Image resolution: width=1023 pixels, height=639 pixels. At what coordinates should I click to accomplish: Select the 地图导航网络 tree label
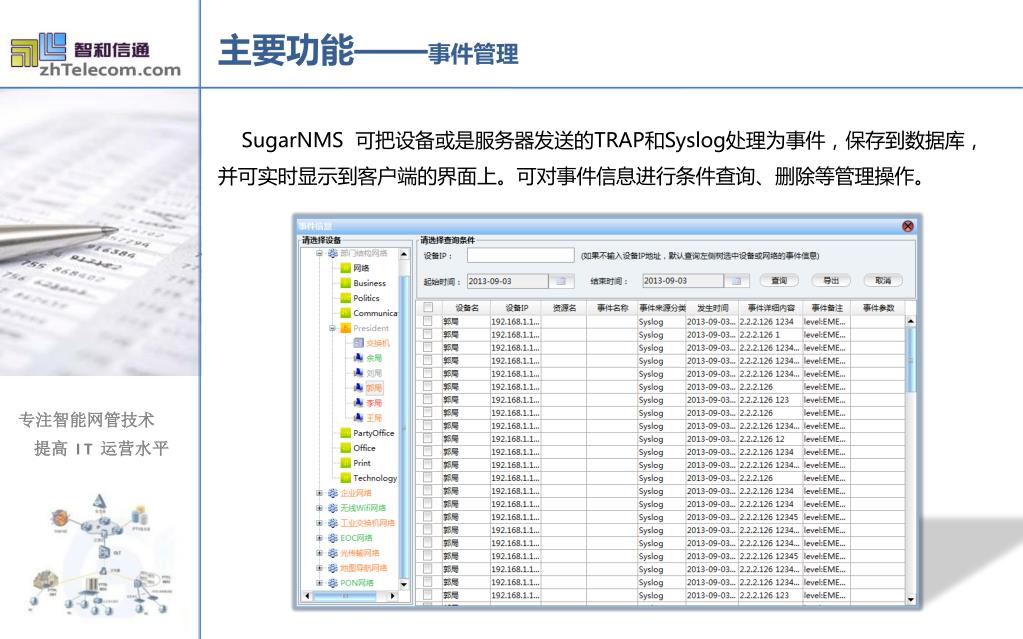[363, 569]
